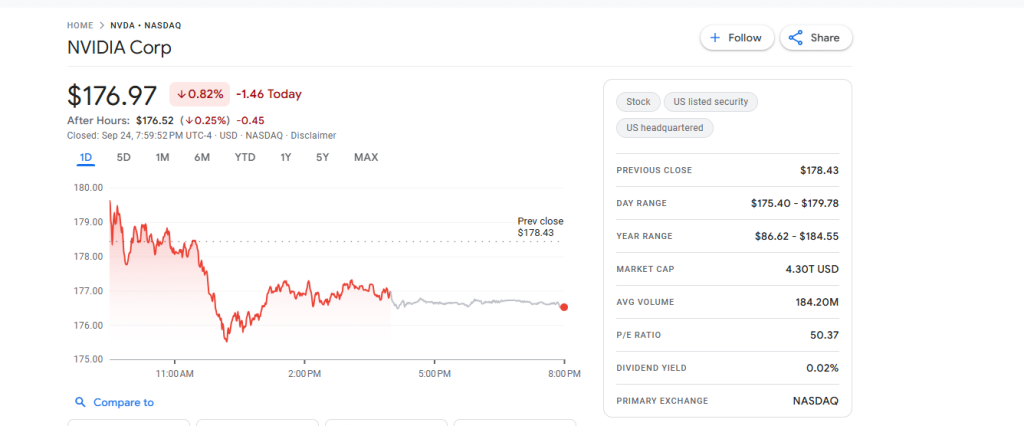Click the Prev close label on chart
This screenshot has width=1024, height=426.
[540, 221]
